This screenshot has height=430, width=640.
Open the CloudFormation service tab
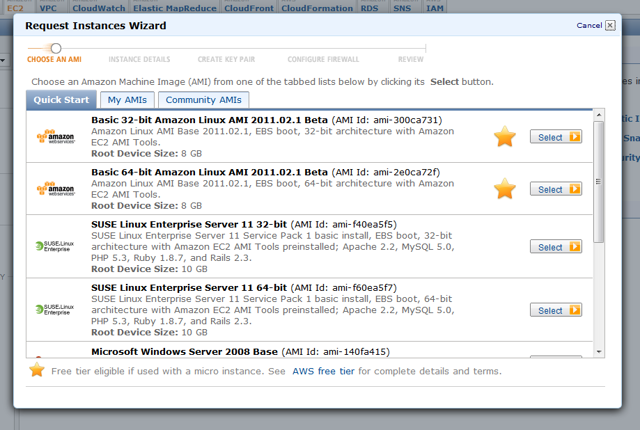tap(317, 8)
